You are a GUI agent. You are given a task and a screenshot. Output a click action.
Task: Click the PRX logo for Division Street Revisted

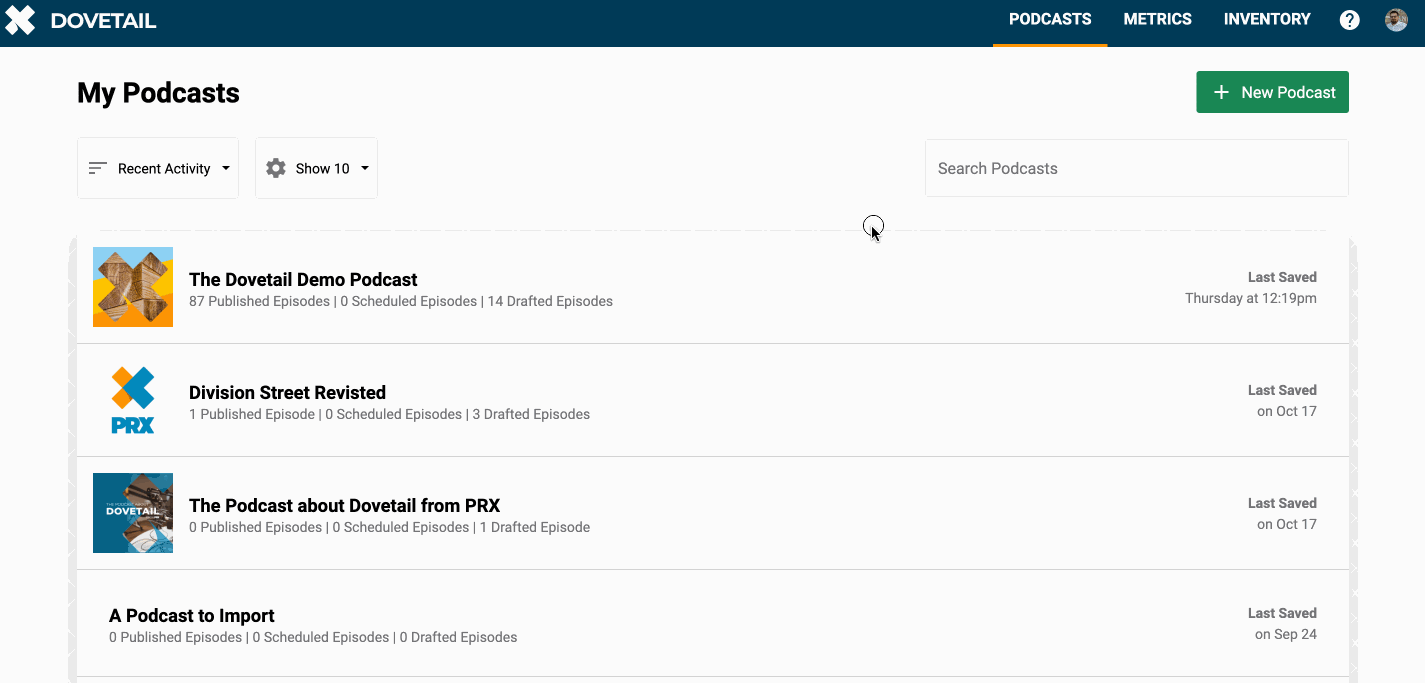point(133,400)
